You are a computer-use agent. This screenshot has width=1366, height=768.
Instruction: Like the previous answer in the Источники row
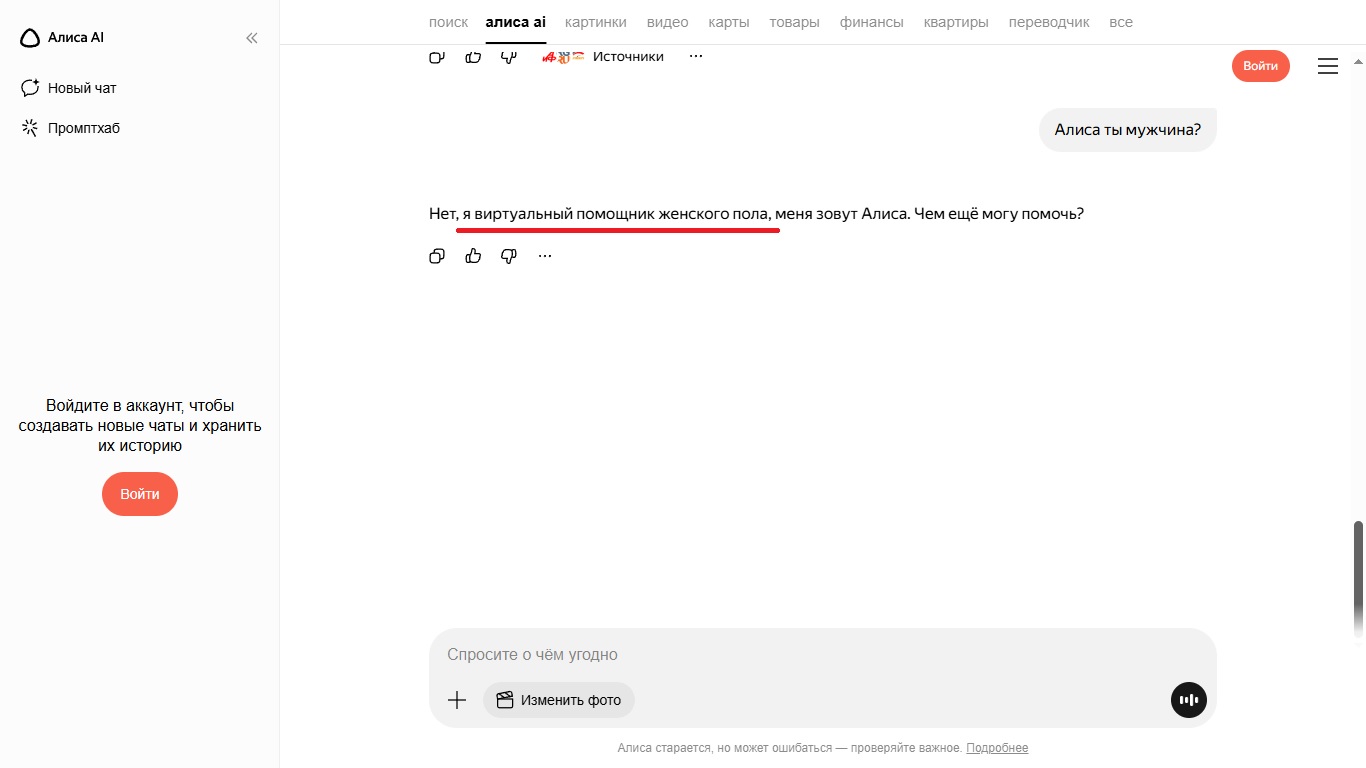[x=473, y=57]
